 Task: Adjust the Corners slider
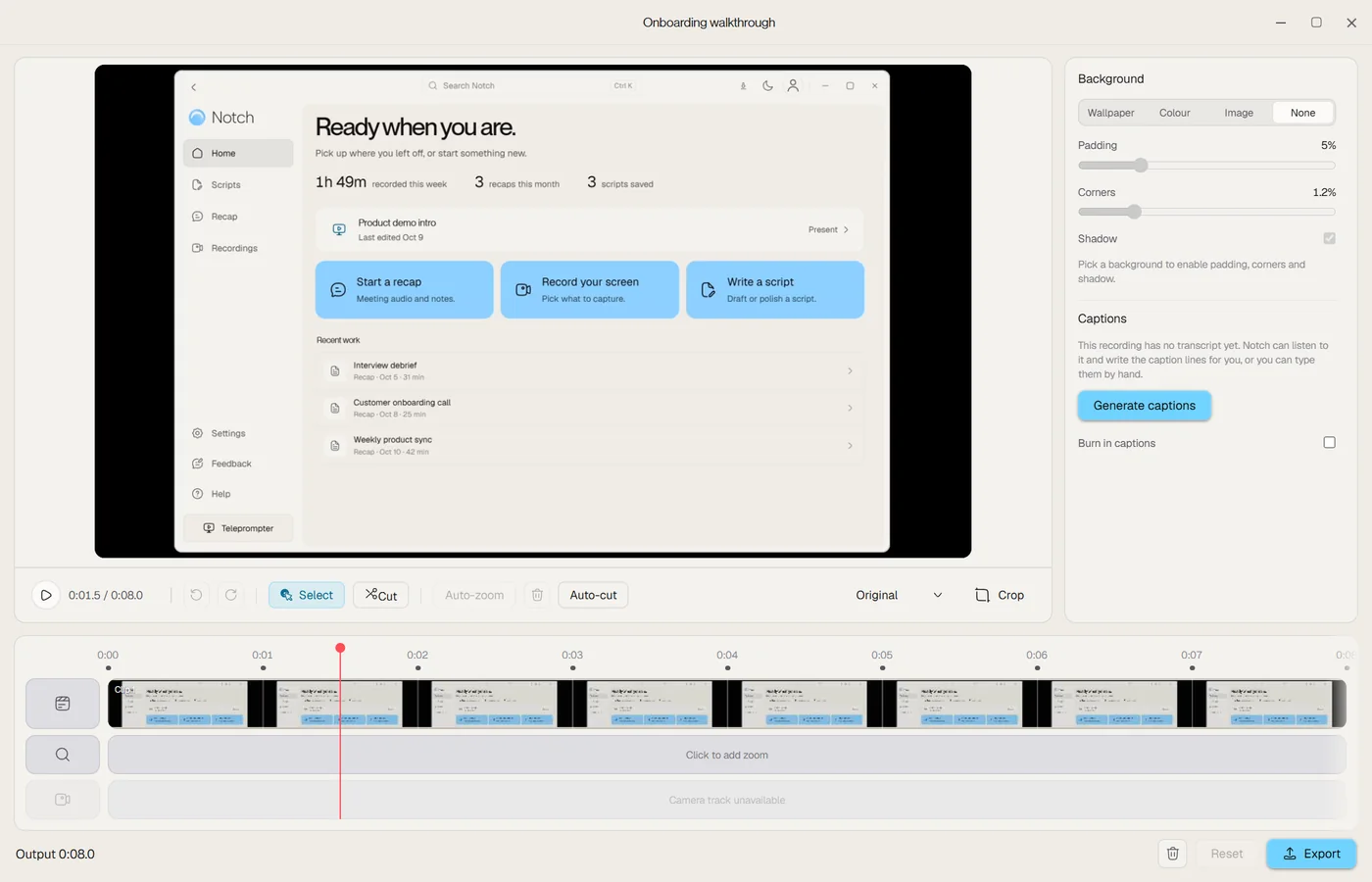(x=1206, y=212)
